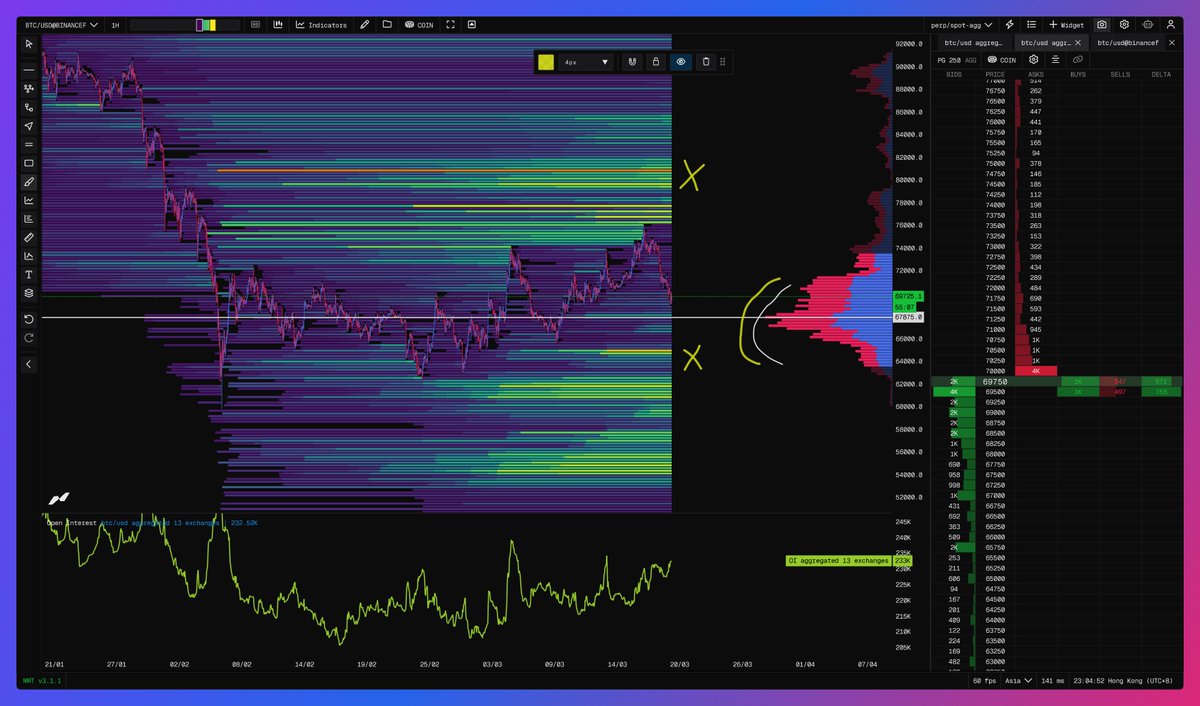Screen dimensions: 1200x706
Task: Close the active btc/usd aggr... tab
Action: [1078, 43]
